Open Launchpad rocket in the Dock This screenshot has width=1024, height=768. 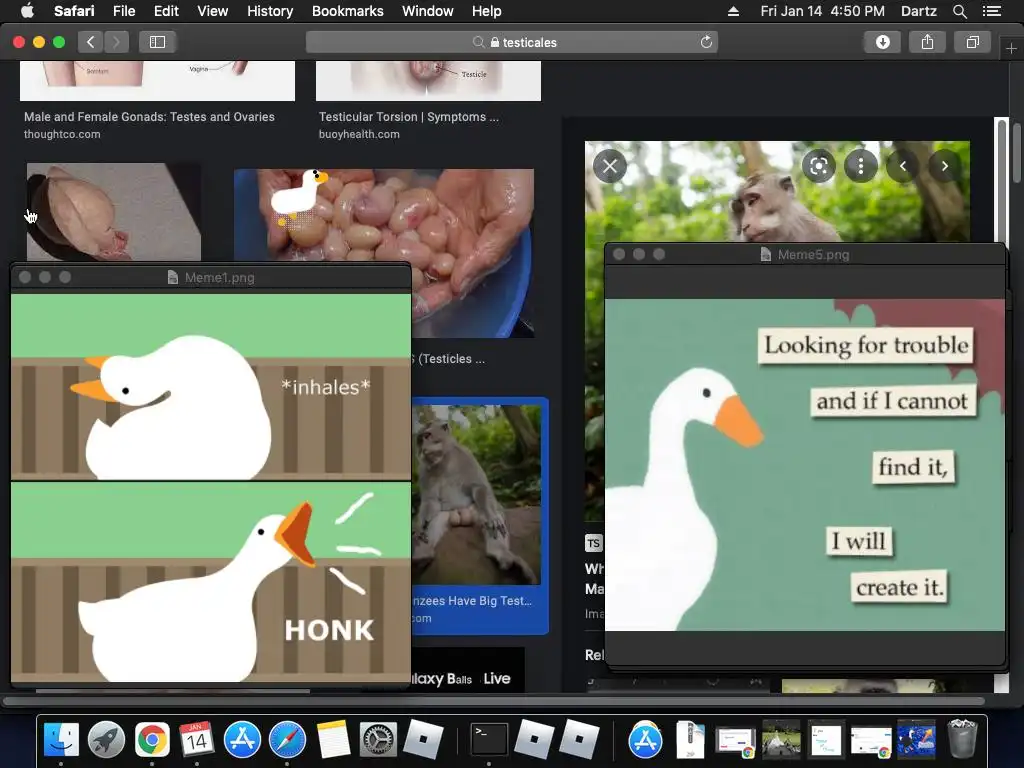pos(106,740)
